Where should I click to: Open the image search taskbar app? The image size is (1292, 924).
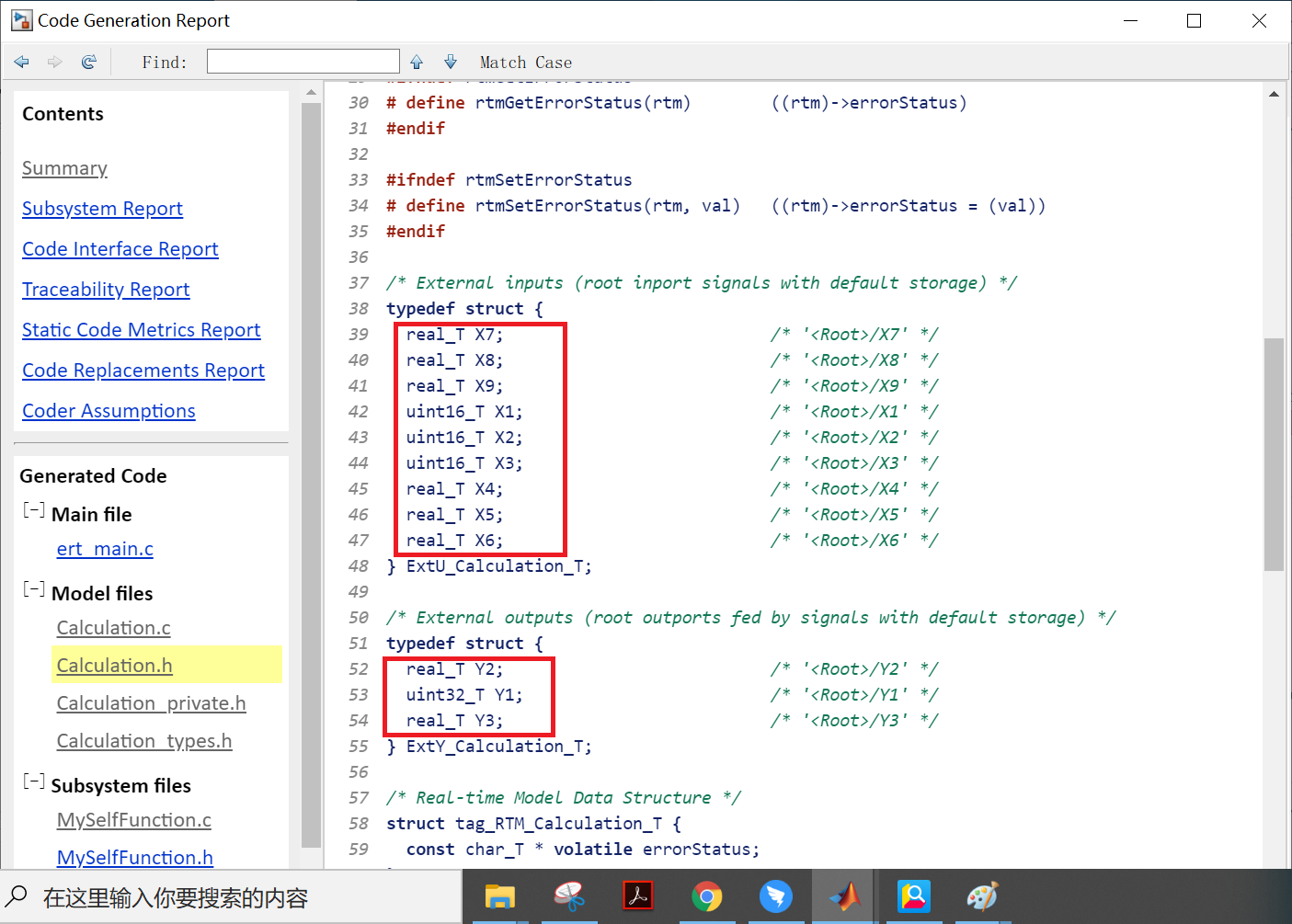click(x=914, y=896)
